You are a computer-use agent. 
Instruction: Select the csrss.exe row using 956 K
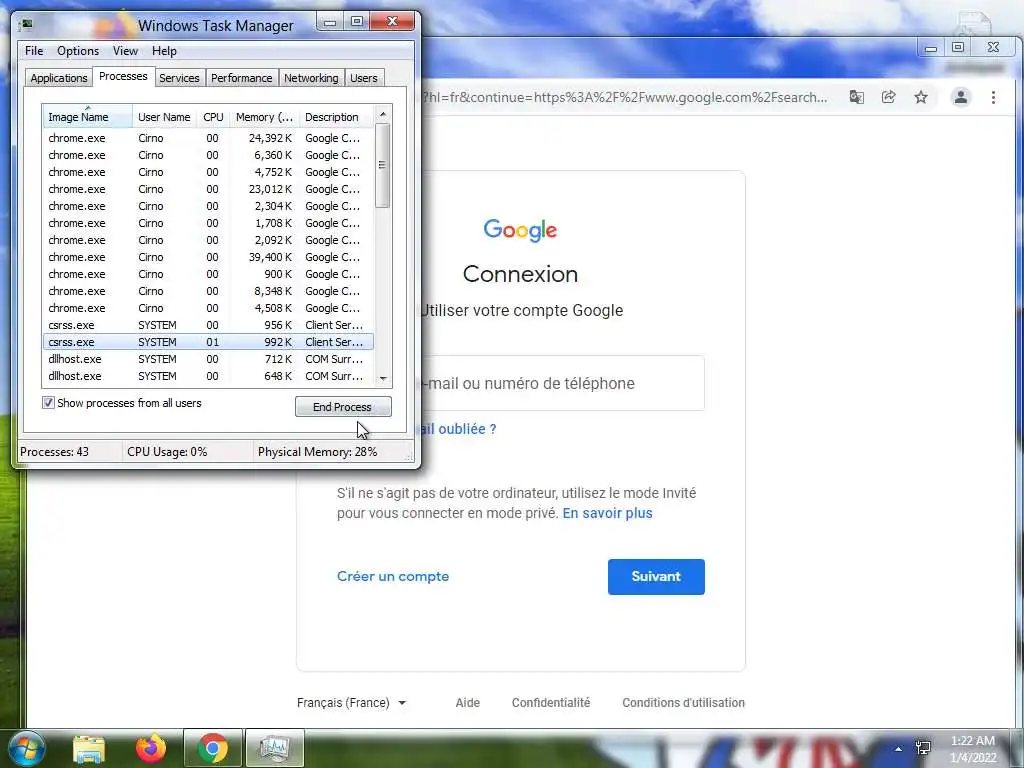coord(208,325)
